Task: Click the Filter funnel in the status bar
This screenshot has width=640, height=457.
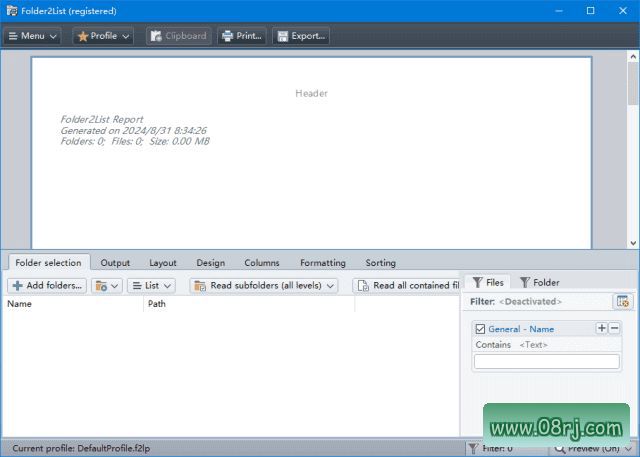Action: point(473,448)
